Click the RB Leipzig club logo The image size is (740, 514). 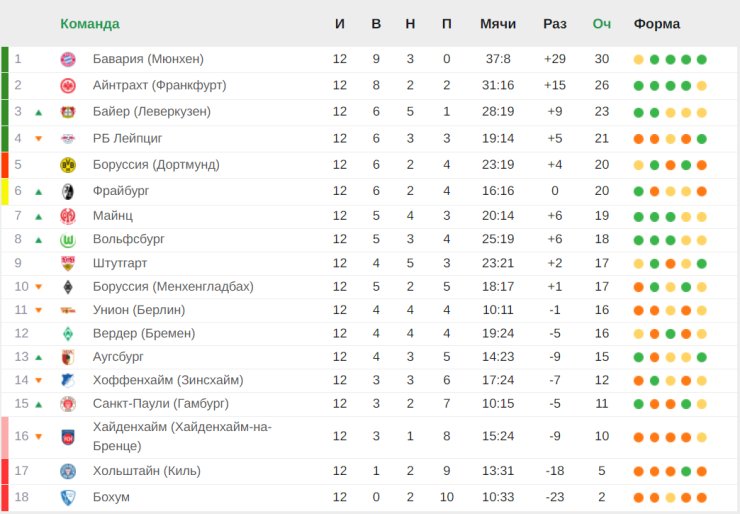[68, 138]
